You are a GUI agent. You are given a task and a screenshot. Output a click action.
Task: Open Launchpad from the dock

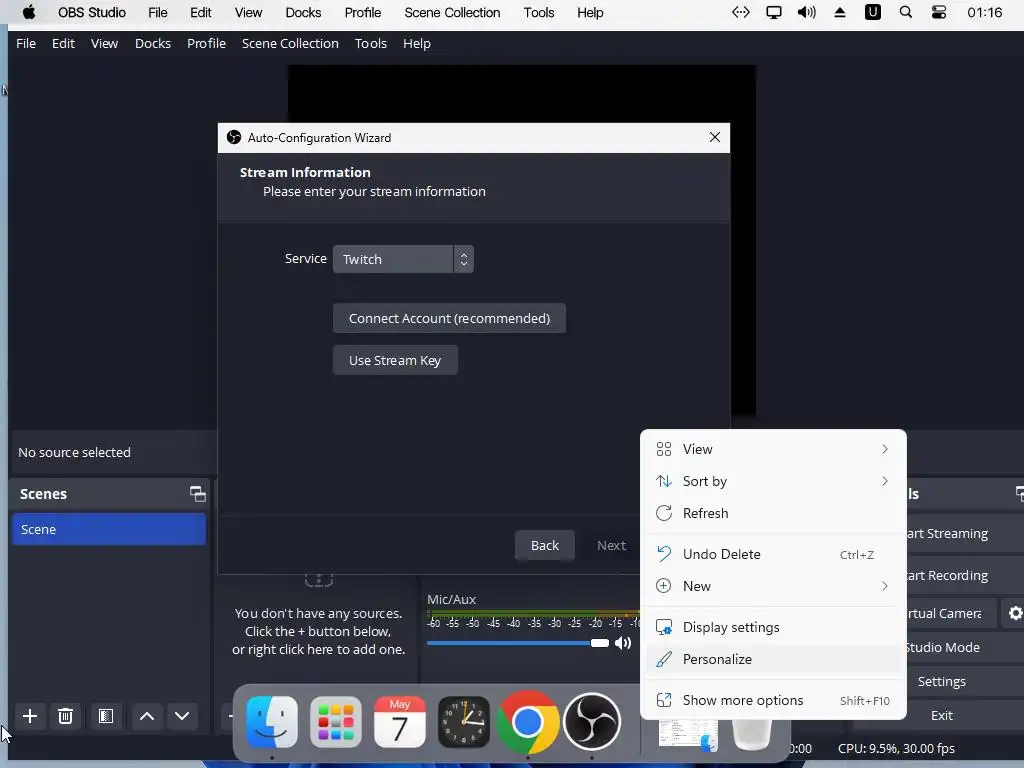[x=336, y=722]
